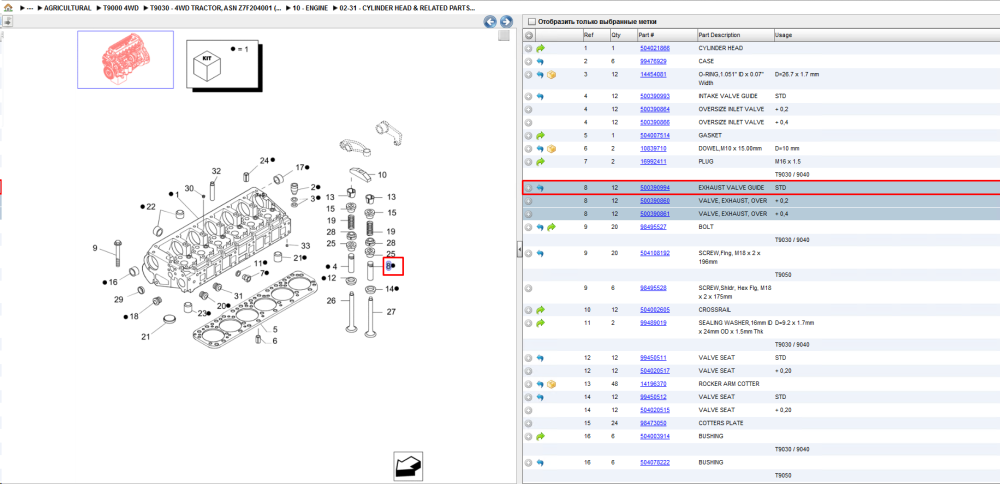
Task: Click the green arrow icon in GASKET row
Action: (x=541, y=135)
